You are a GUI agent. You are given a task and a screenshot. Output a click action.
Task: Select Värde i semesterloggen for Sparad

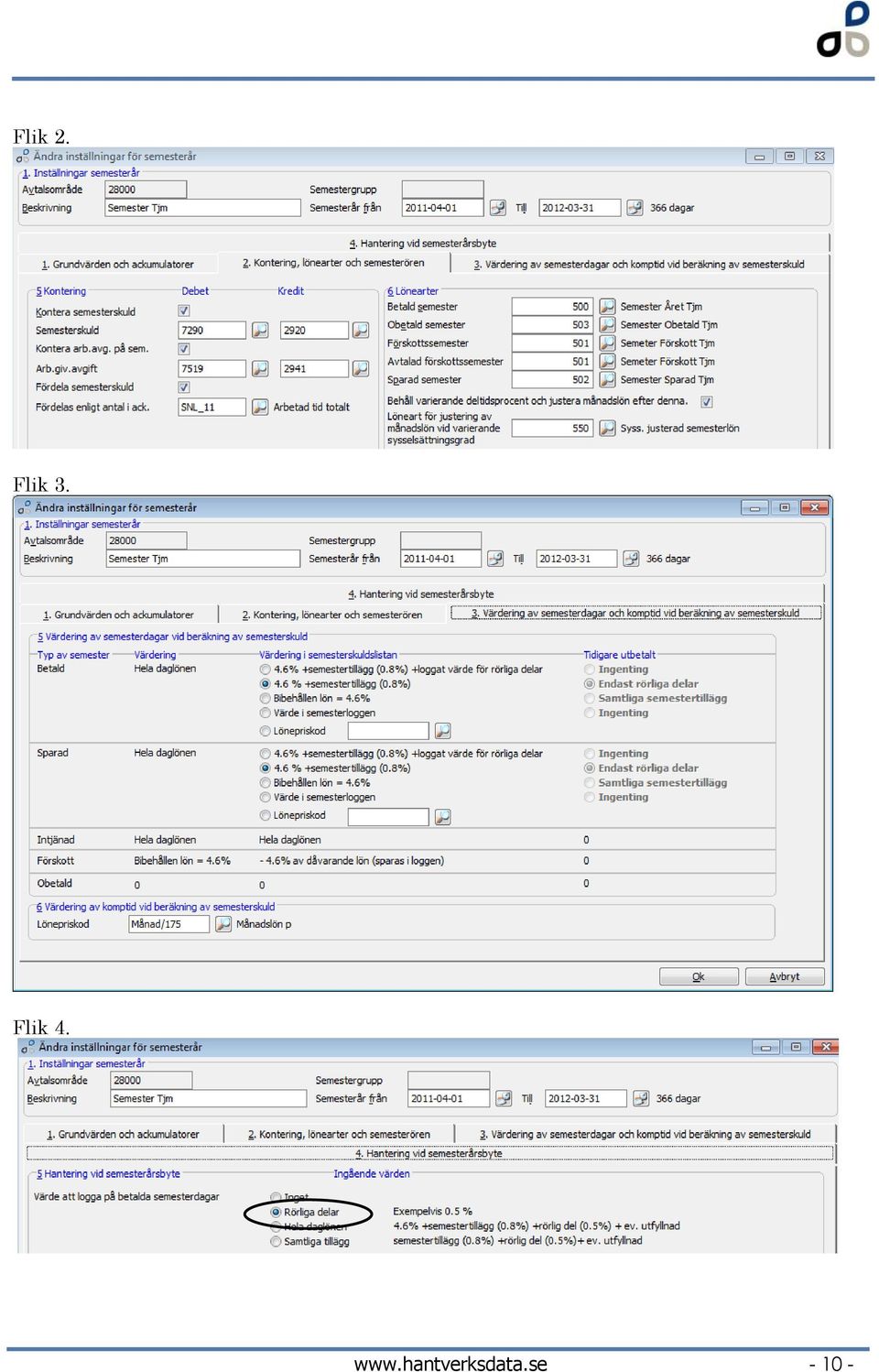pos(266,798)
